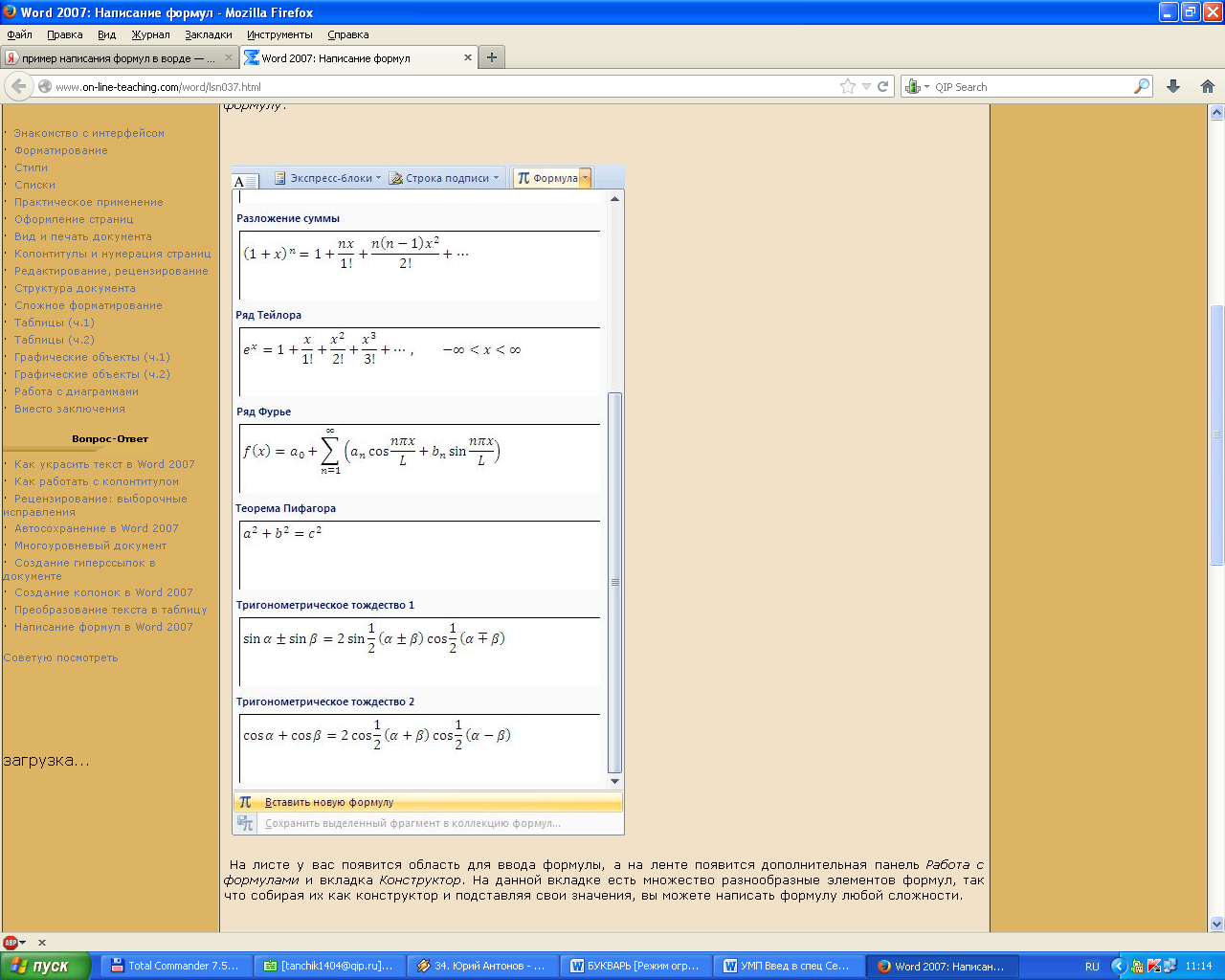Open Колонтитулы и нумерация страниц link
The height and width of the screenshot is (980, 1225).
[x=112, y=254]
